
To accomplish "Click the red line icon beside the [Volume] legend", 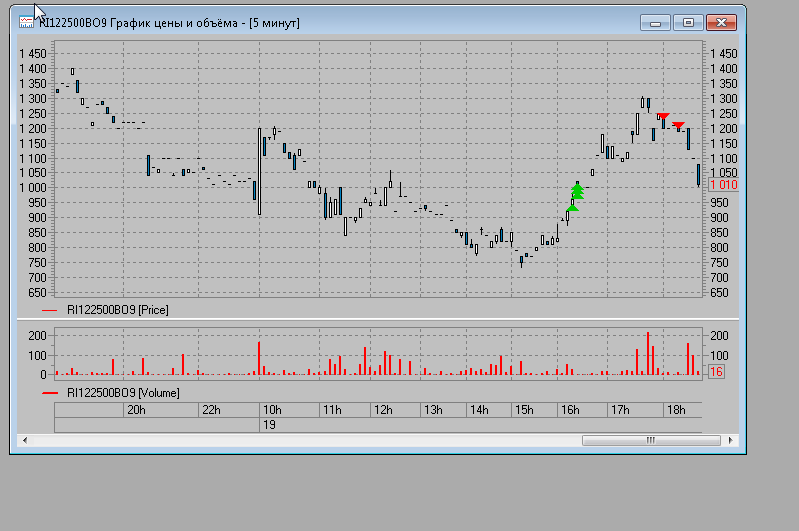I will [x=51, y=393].
